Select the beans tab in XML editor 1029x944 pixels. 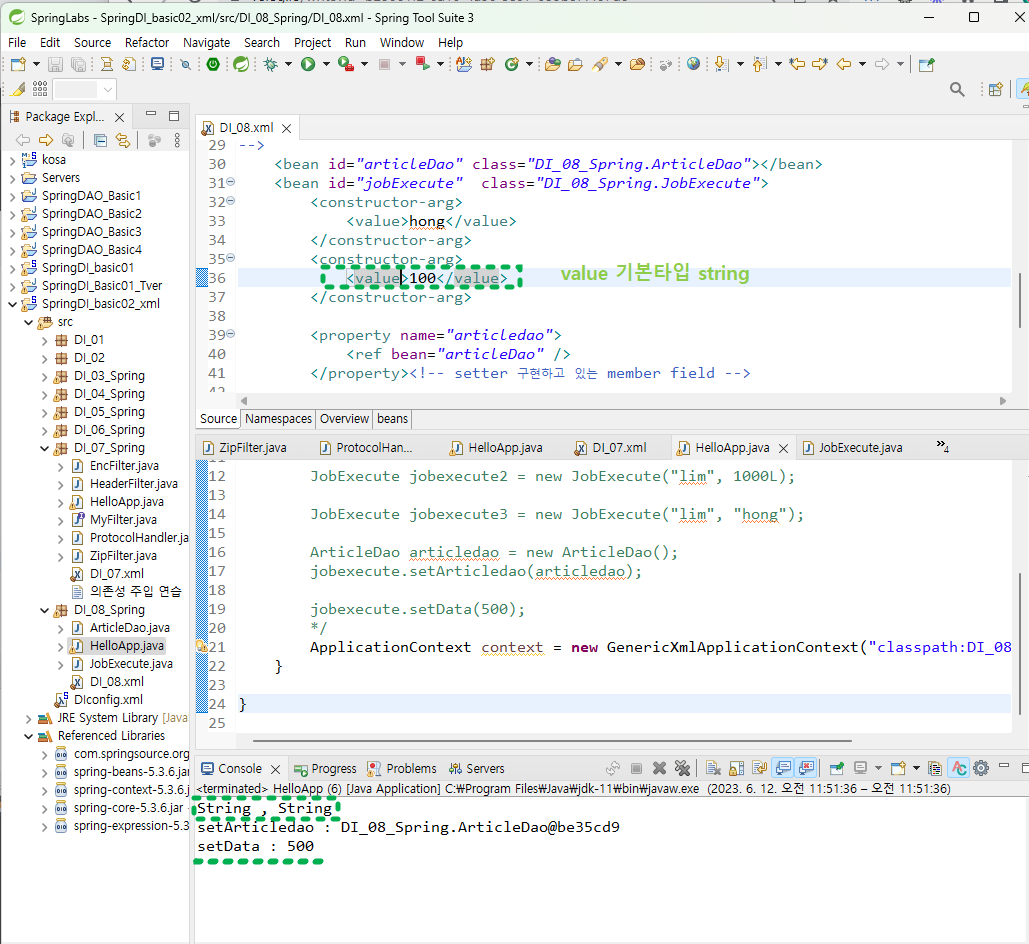(x=392, y=419)
